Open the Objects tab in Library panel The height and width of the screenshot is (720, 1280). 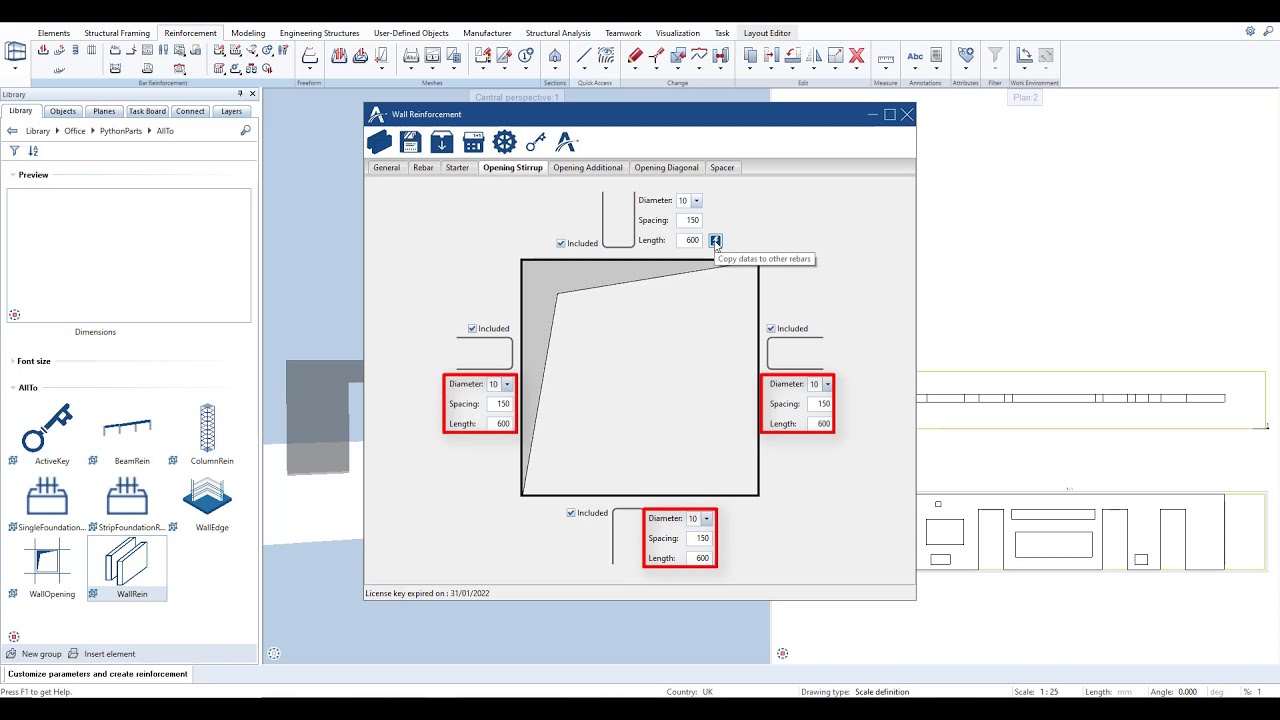[x=63, y=111]
